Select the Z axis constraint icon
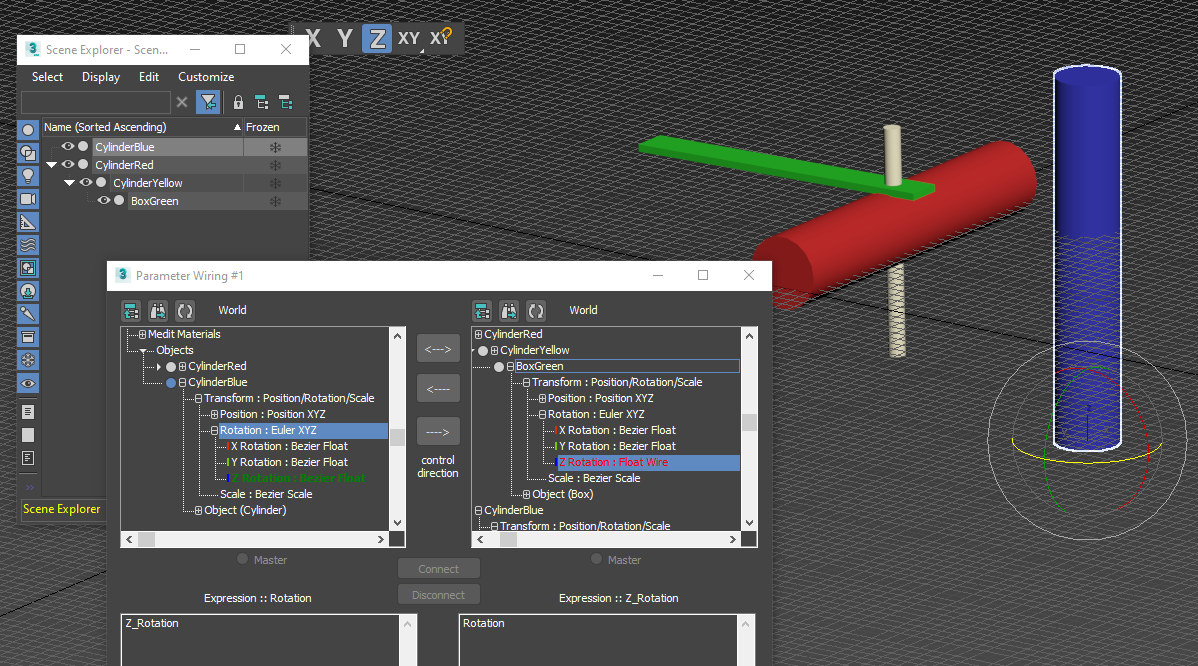Viewport: 1198px width, 666px height. [x=376, y=38]
